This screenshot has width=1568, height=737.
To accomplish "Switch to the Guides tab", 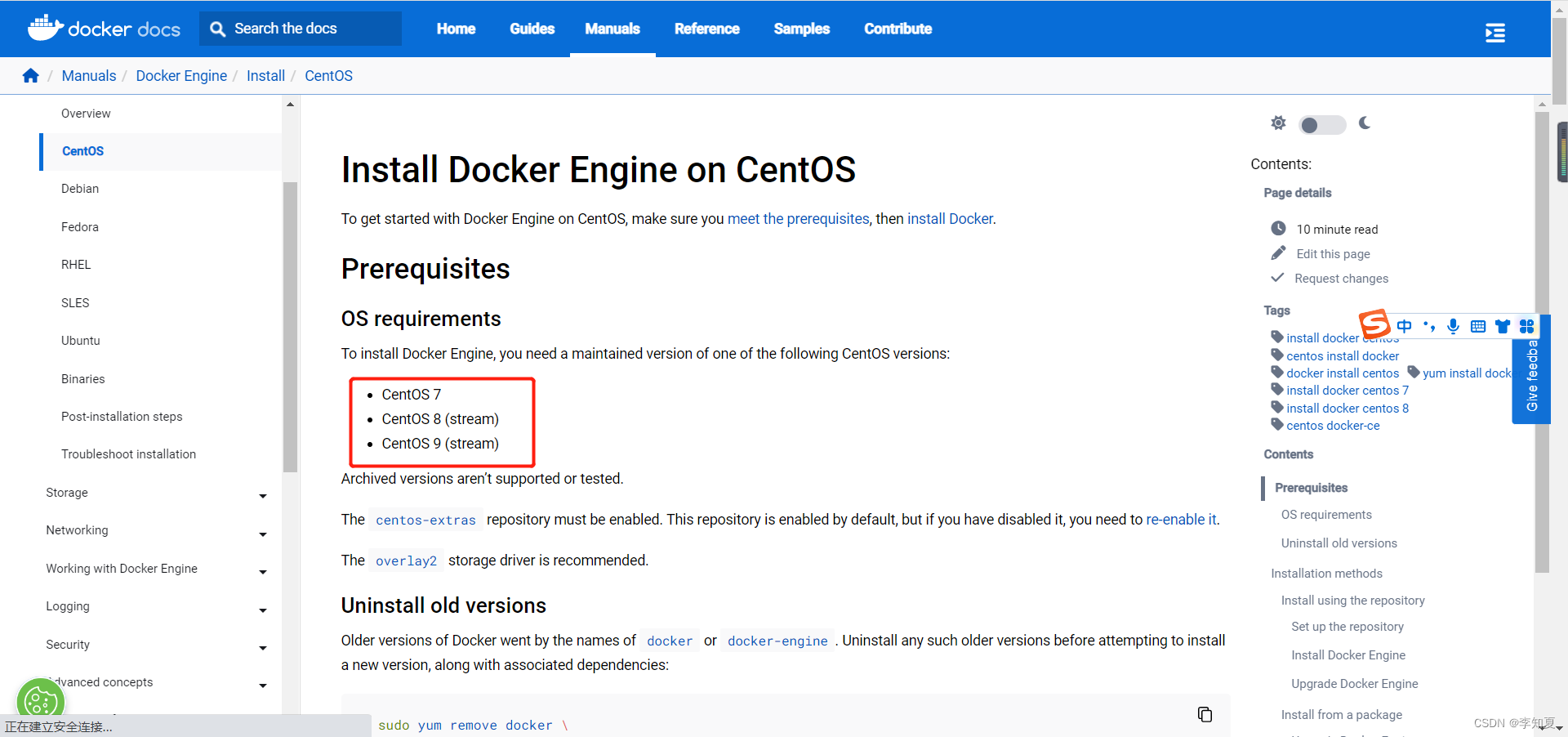I will (532, 29).
